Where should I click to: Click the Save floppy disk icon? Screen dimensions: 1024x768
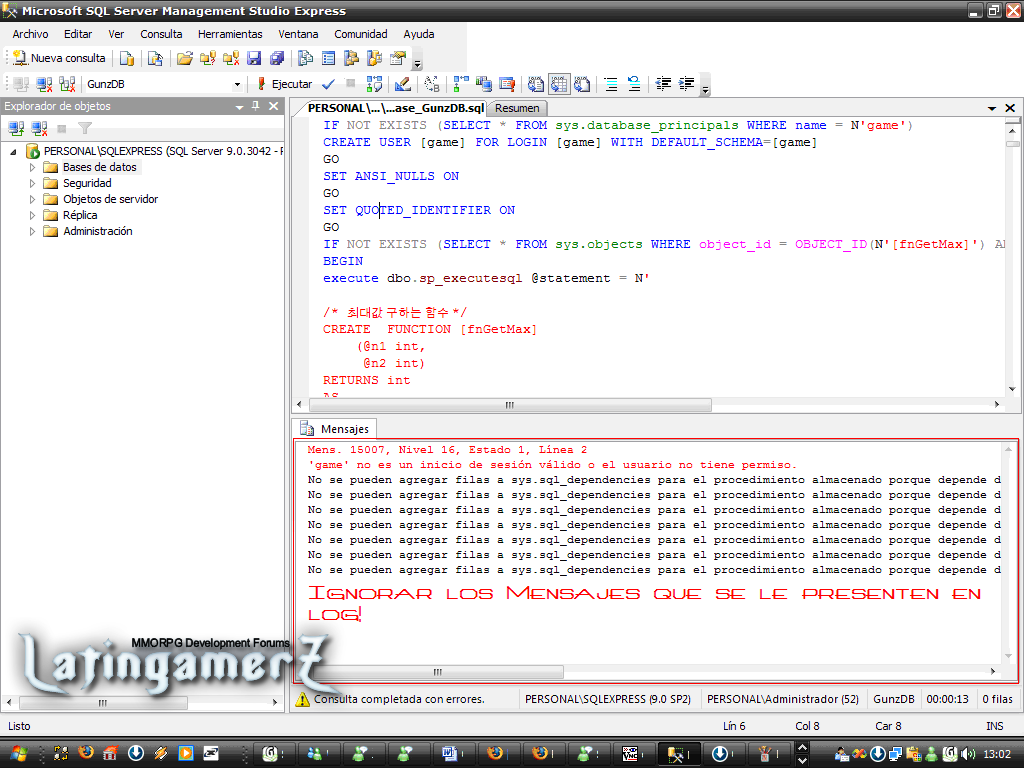pyautogui.click(x=254, y=58)
